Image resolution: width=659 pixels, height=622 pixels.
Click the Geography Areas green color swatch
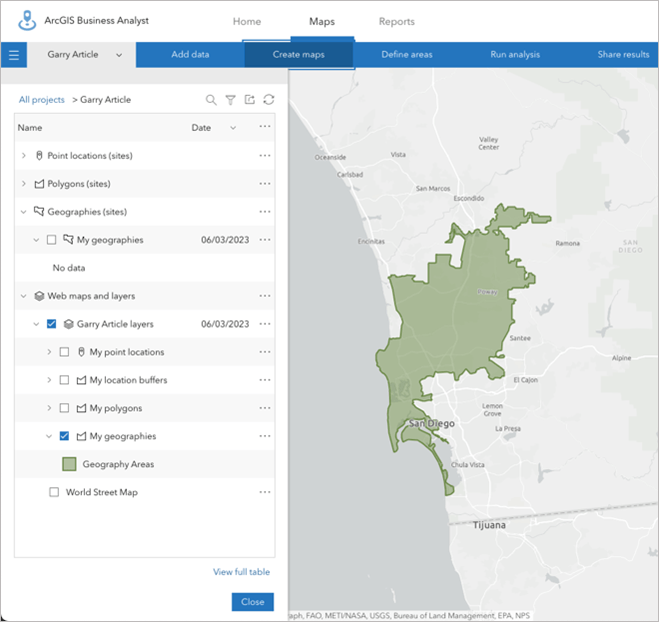pyautogui.click(x=69, y=464)
